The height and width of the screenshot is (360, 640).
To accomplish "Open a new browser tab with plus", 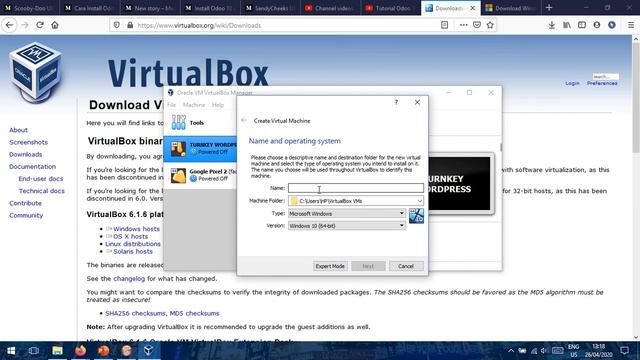I will [x=549, y=8].
